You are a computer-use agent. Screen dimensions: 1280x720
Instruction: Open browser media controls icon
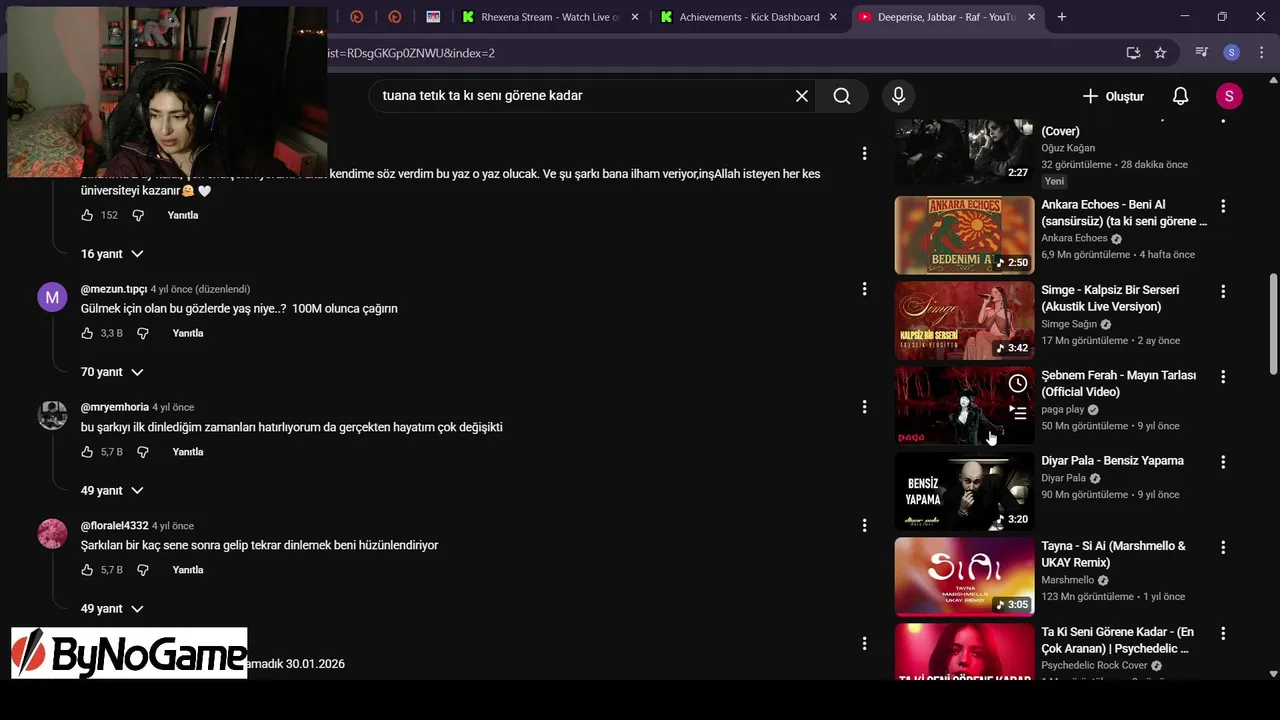tap(1202, 53)
